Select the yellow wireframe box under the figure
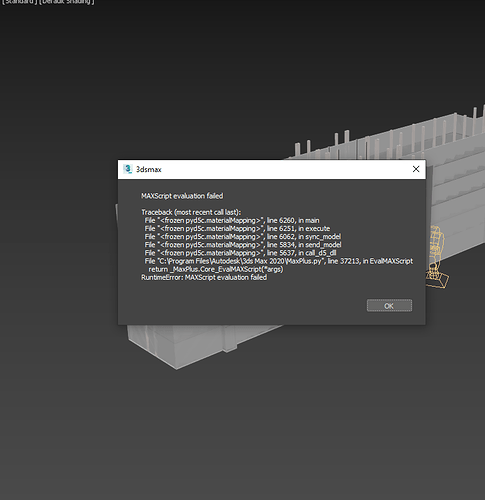This screenshot has width=485, height=500. point(438,280)
